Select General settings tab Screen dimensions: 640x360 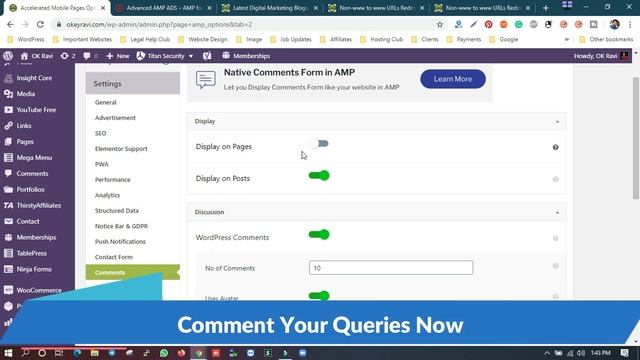tap(106, 102)
